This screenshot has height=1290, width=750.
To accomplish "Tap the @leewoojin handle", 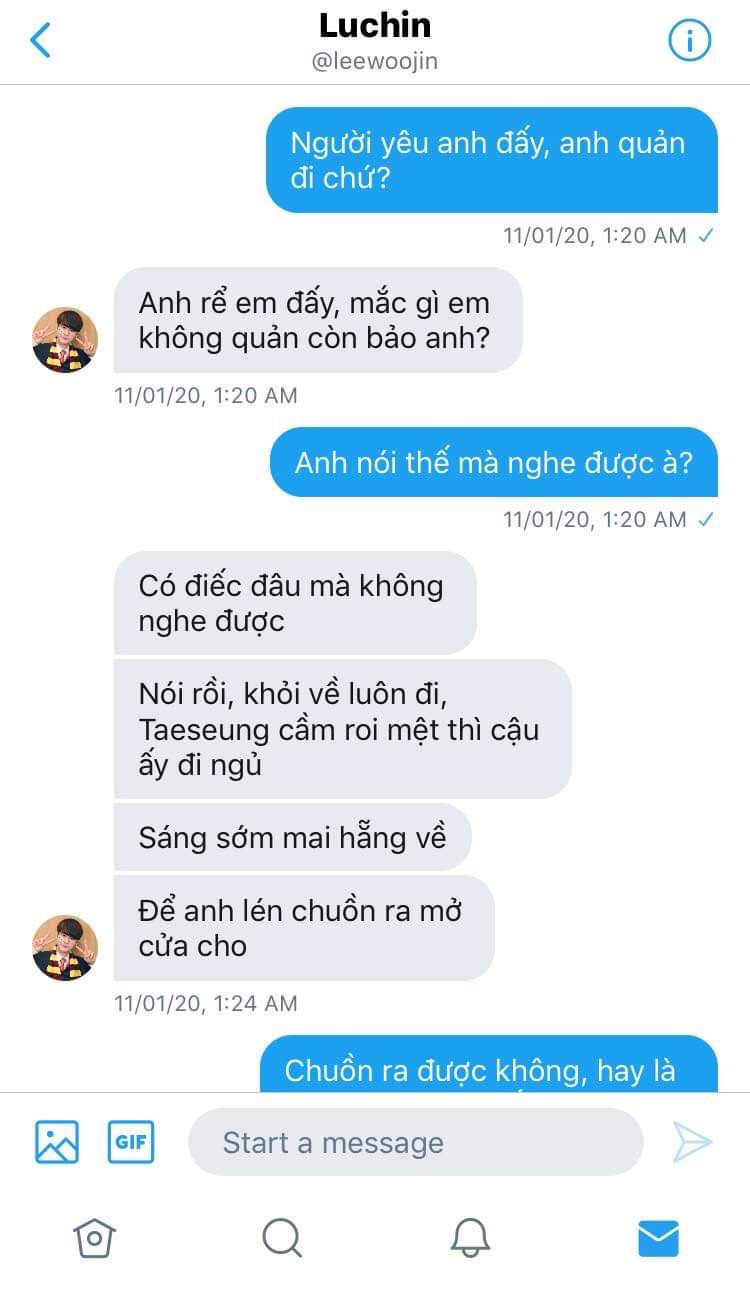I will 375,61.
